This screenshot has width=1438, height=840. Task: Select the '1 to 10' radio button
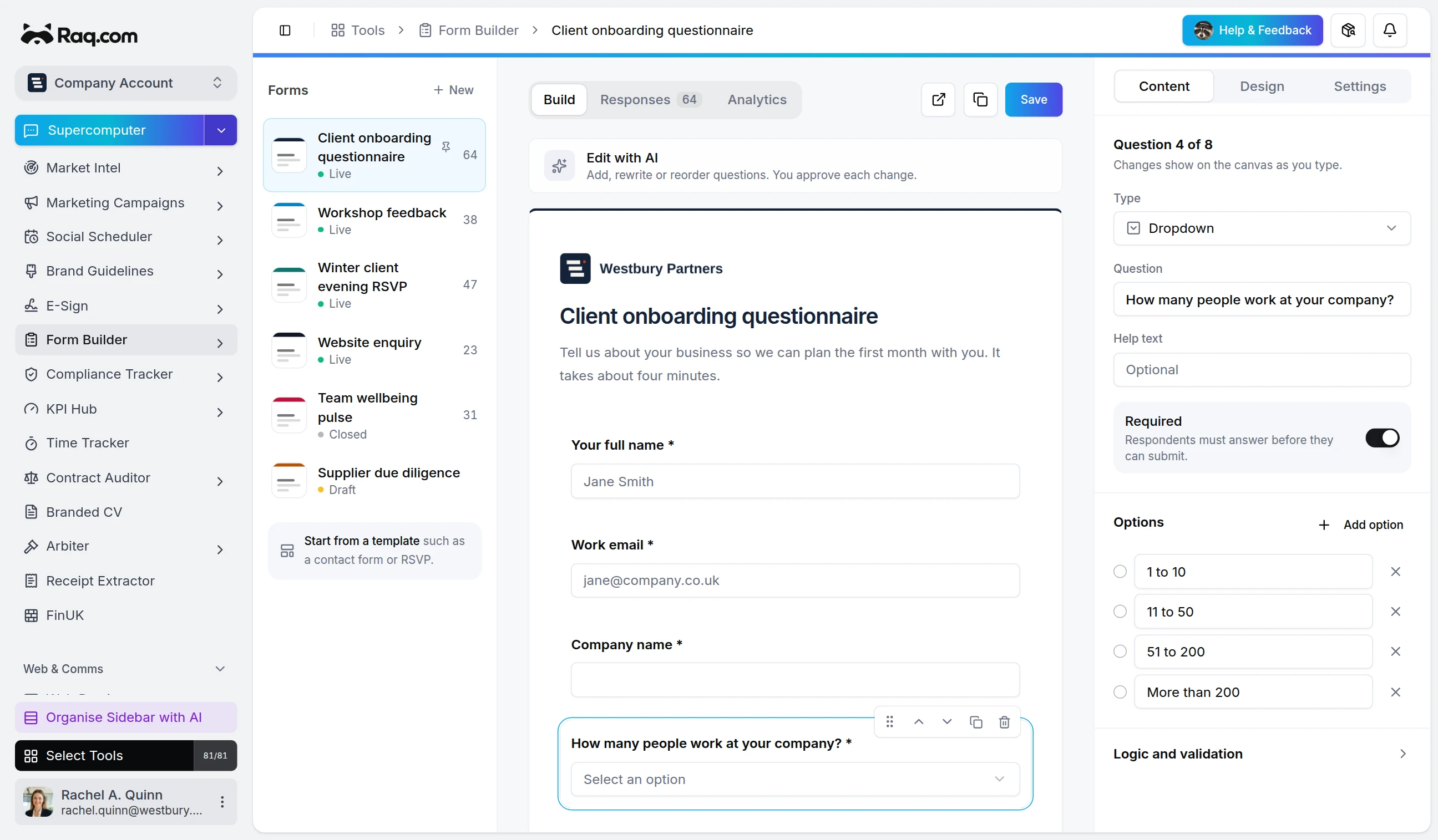[x=1120, y=572]
